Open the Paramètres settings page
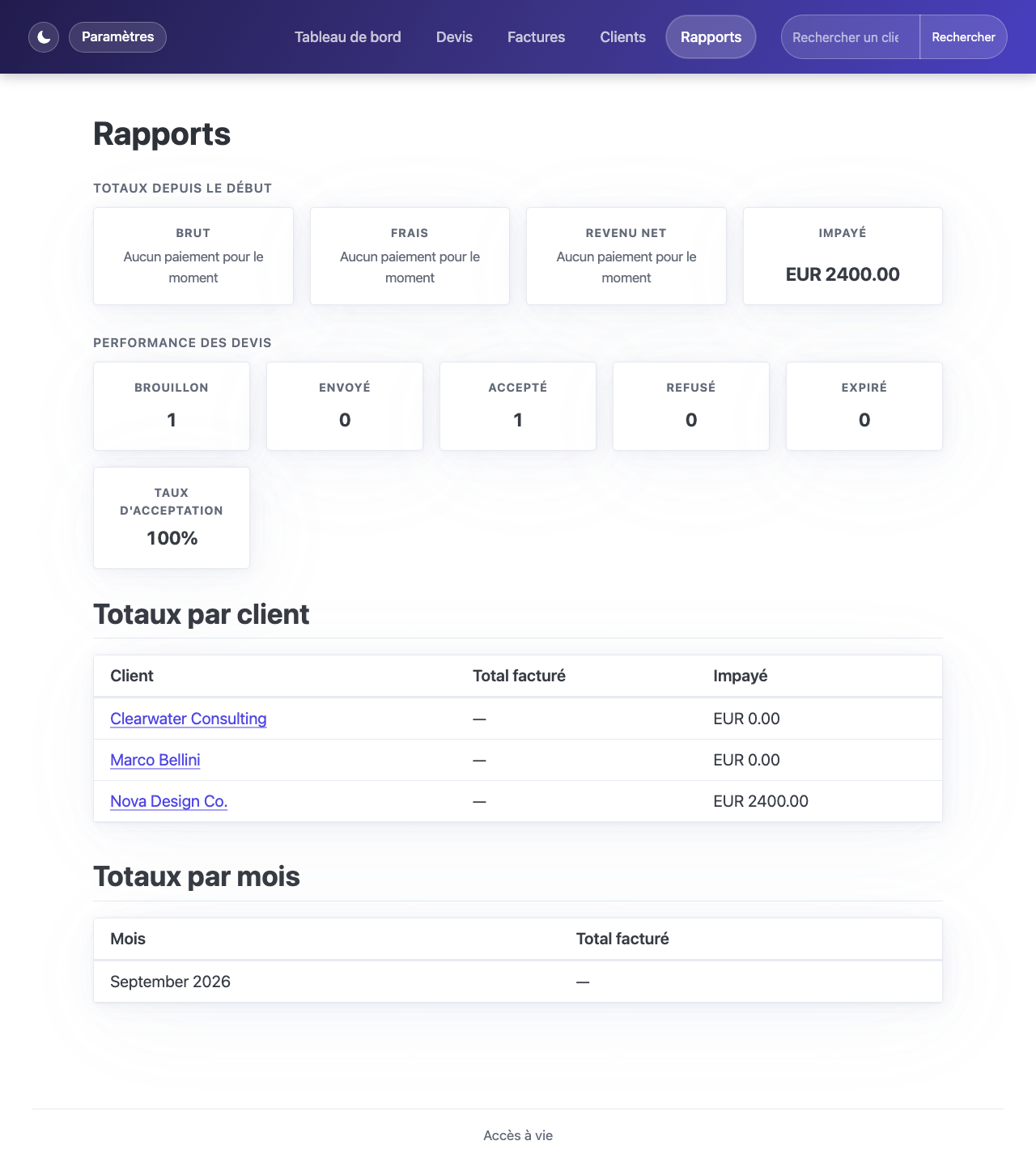The image size is (1036, 1162). 117,37
